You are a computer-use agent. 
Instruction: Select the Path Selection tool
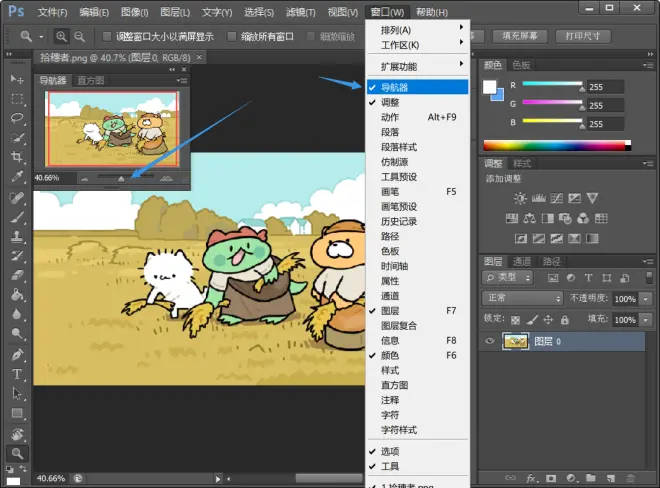17,394
